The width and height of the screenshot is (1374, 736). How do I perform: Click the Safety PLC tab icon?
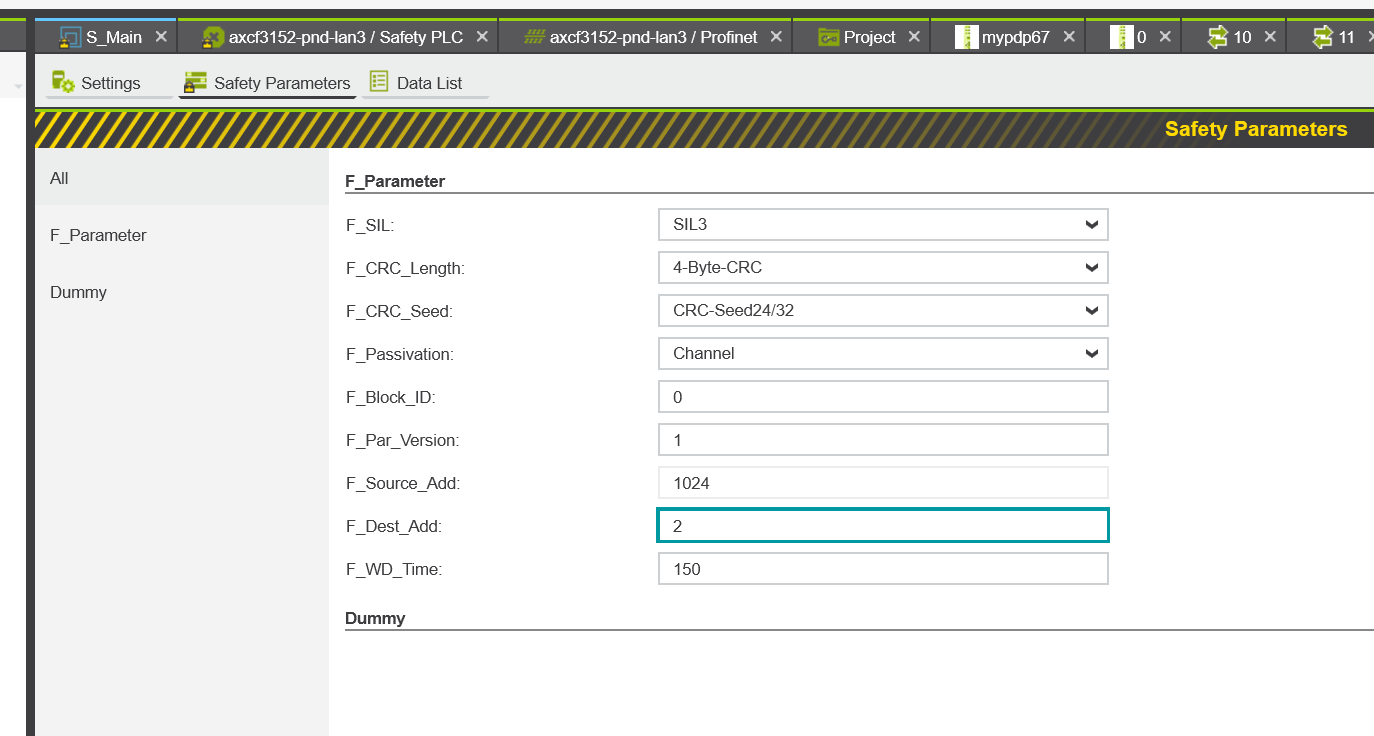(213, 37)
